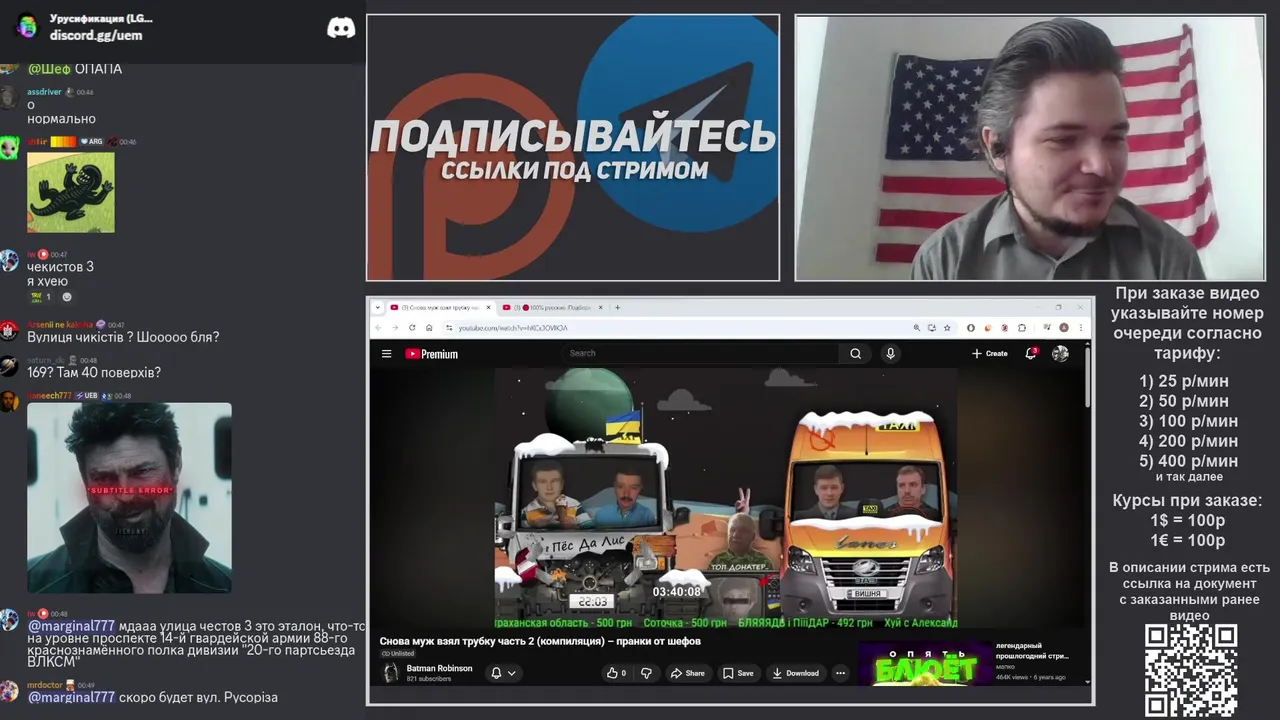1280x720 pixels.
Task: Click username 'assdriver' in chat
Action: [x=44, y=92]
